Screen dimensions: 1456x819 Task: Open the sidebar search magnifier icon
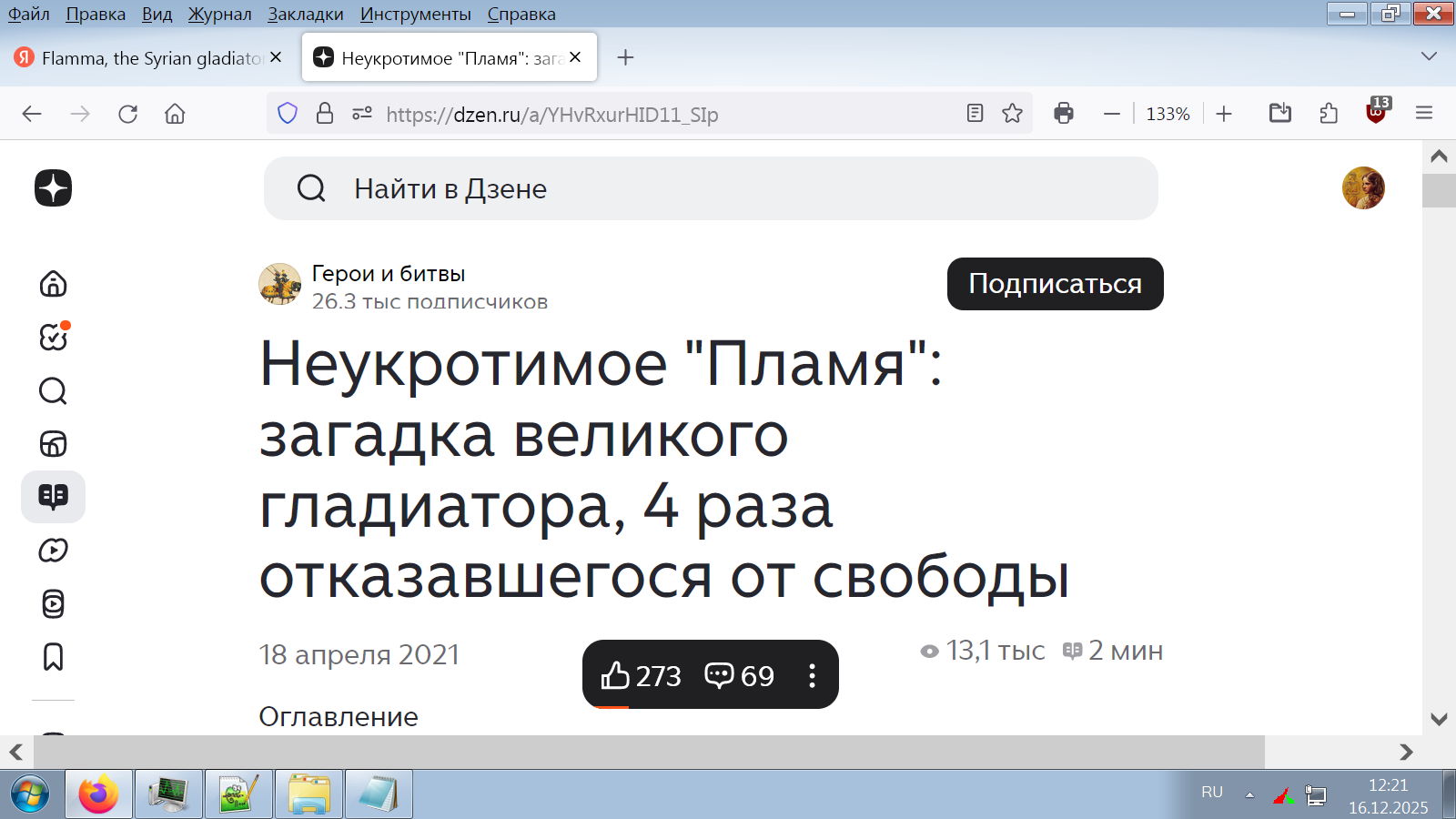click(x=53, y=391)
